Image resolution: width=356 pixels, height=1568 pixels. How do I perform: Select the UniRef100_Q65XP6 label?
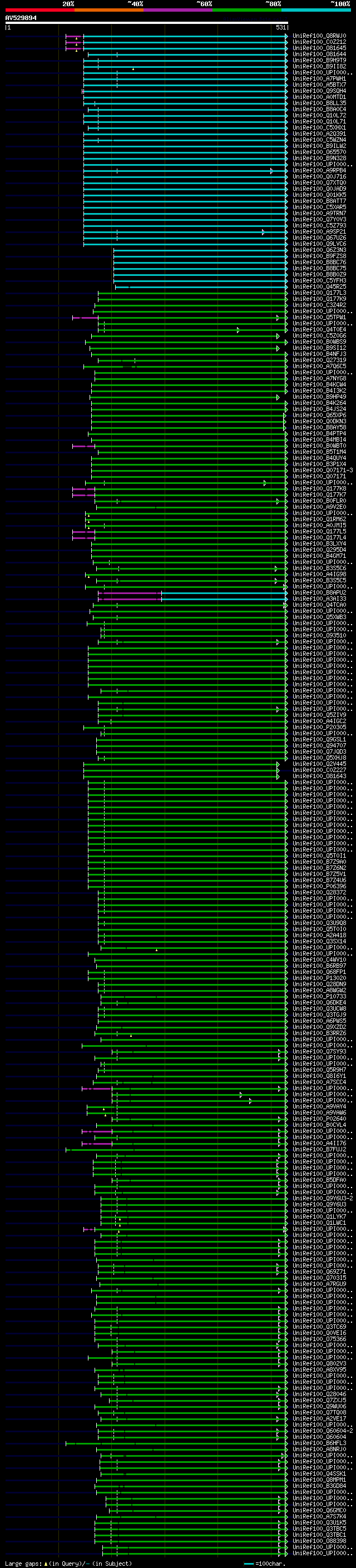coord(319,415)
